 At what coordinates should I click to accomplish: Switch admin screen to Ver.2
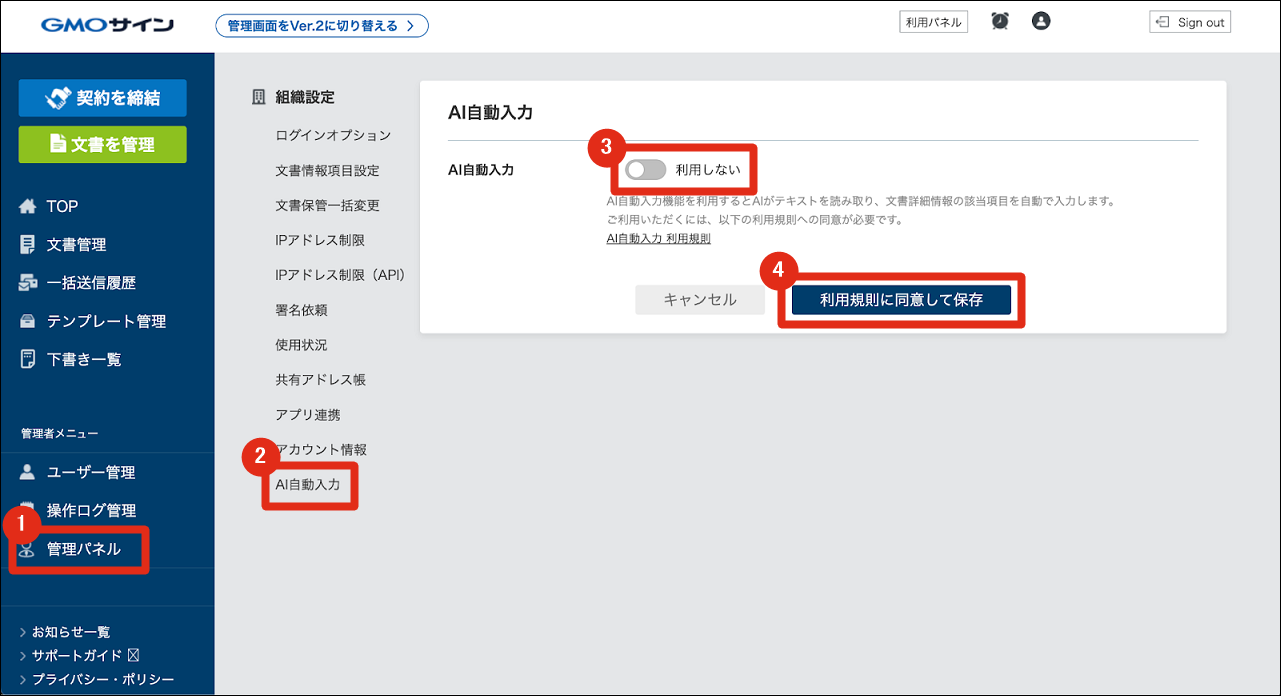[x=322, y=26]
